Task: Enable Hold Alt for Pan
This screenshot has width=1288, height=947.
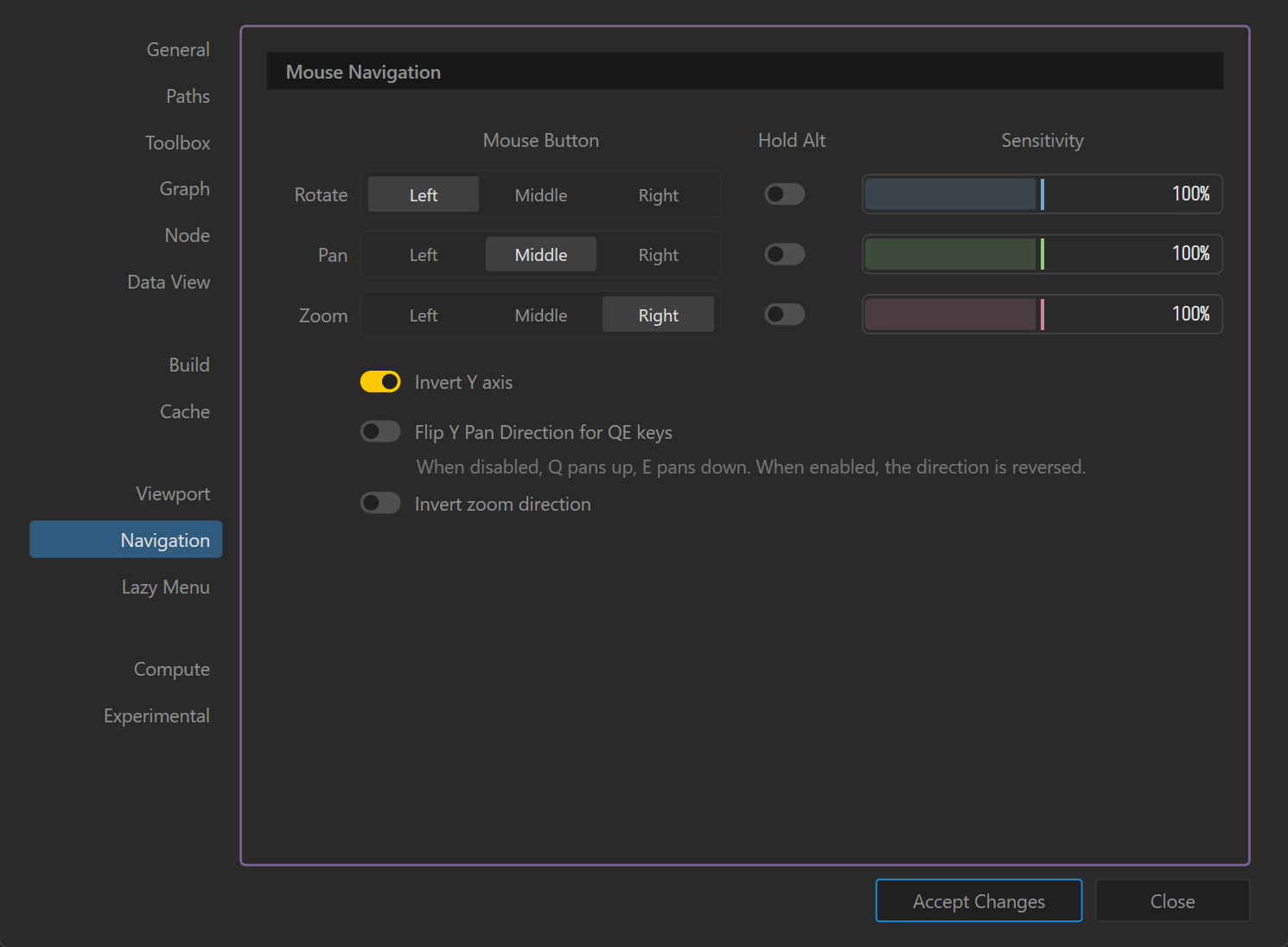Action: (x=784, y=254)
